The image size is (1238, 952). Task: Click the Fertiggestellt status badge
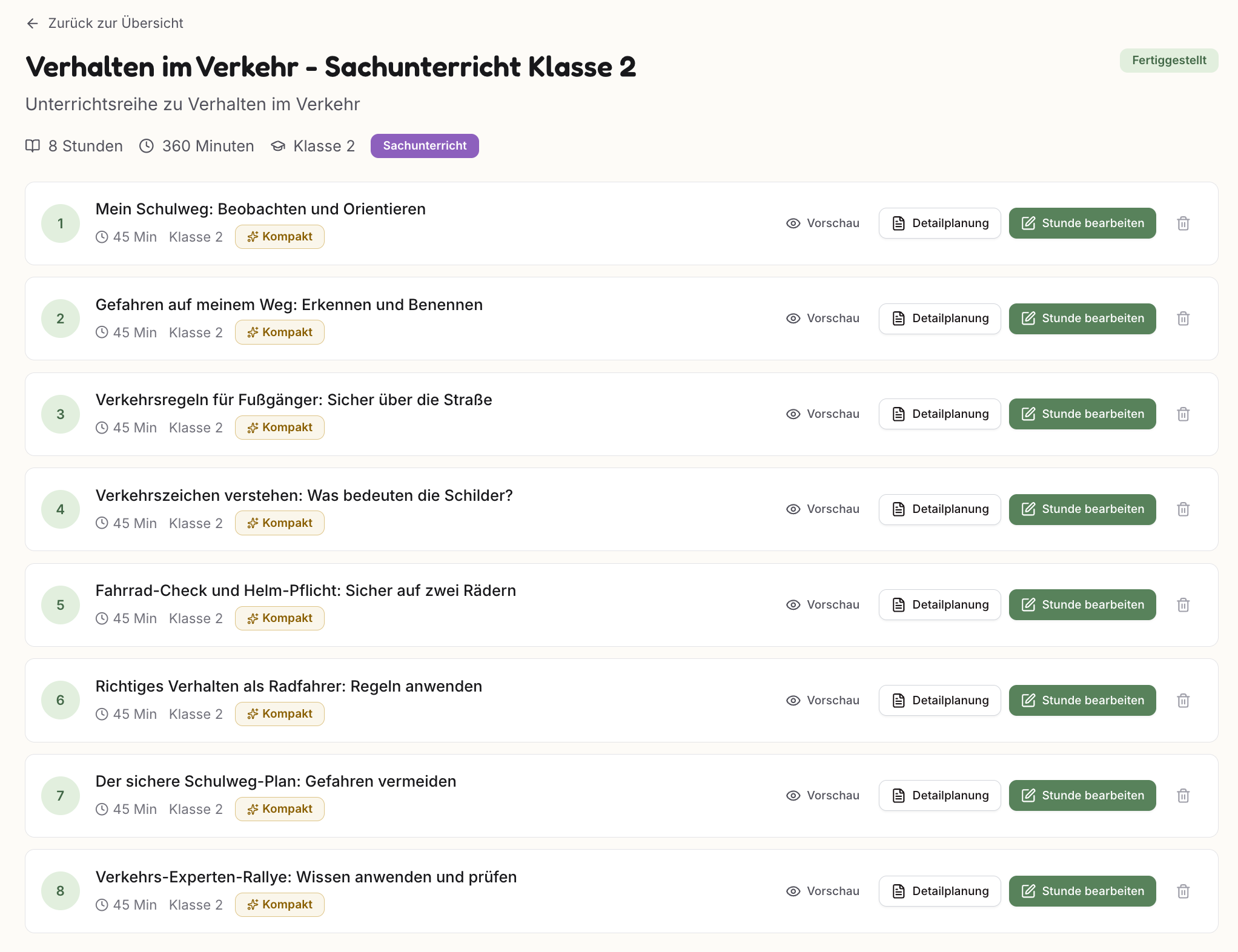(x=1168, y=61)
